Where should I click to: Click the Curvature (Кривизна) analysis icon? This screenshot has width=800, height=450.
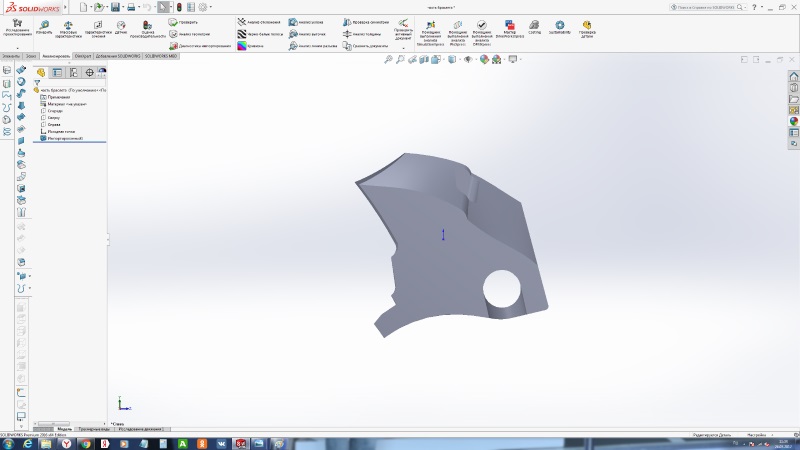(242, 45)
